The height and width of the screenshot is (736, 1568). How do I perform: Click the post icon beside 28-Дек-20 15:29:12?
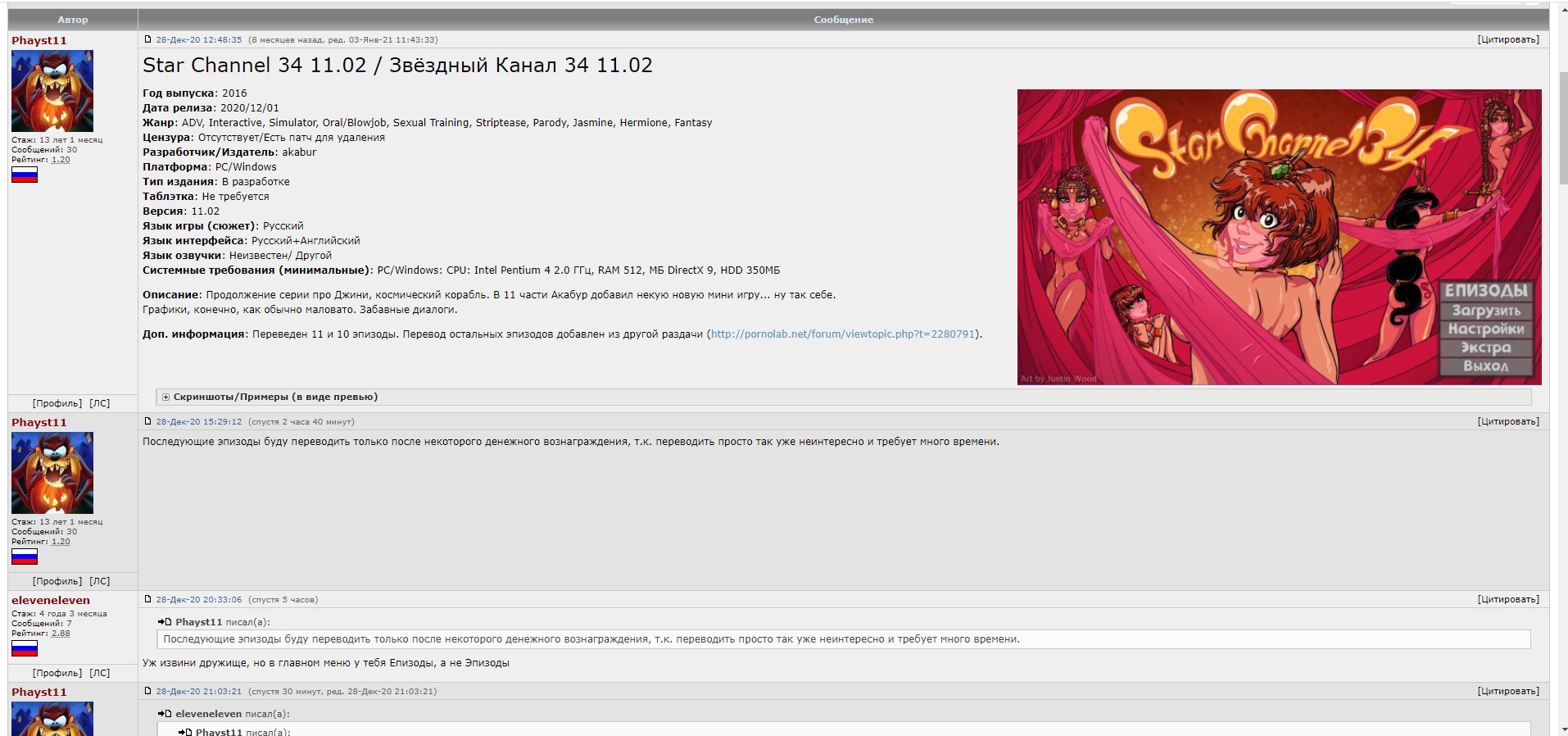(x=147, y=421)
